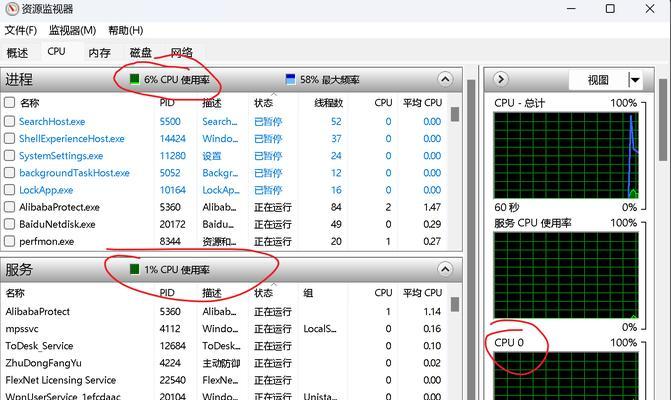Collapse the 进程 section with chevron
Screen dimensions: 671x400
(445, 79)
